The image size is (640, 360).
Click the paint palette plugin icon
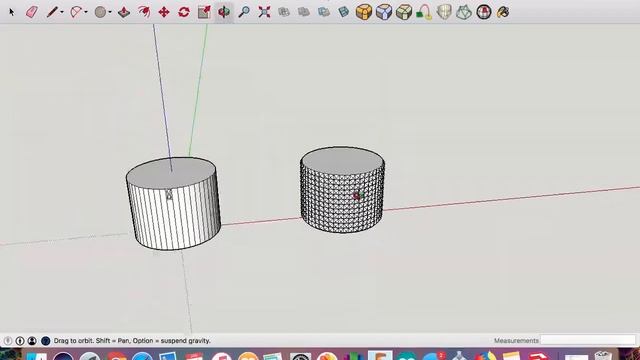coord(503,12)
